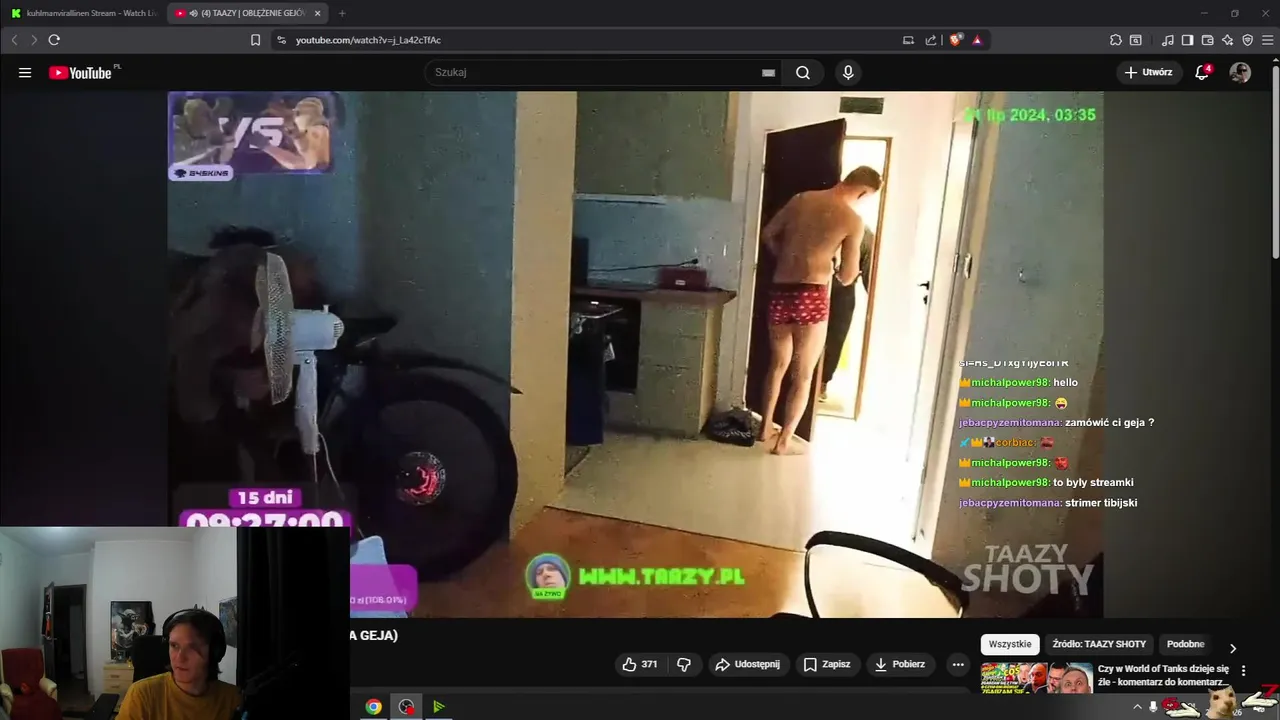
Task: Open a new browser tab
Action: (x=342, y=13)
